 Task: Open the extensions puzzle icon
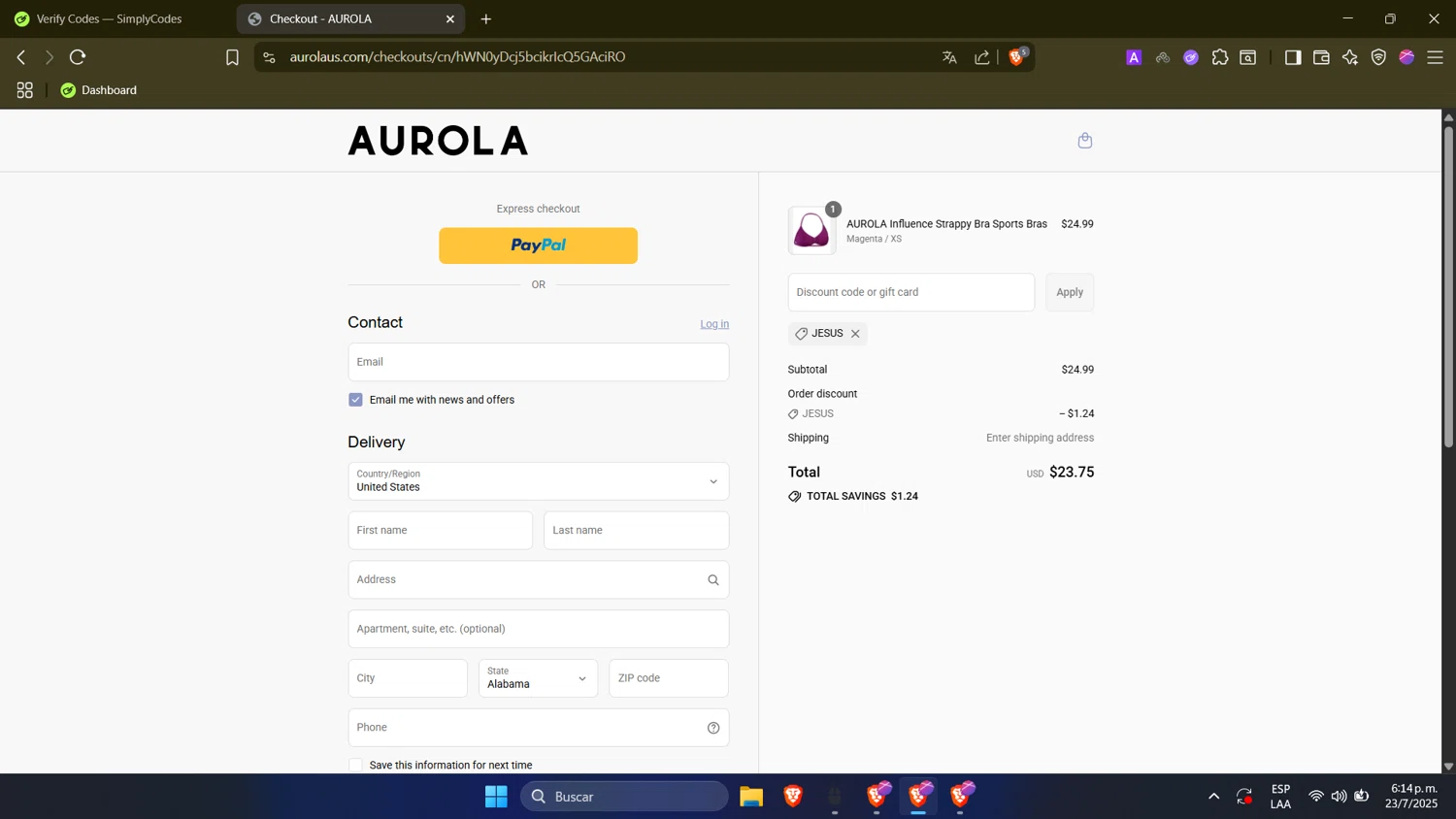coord(1220,57)
